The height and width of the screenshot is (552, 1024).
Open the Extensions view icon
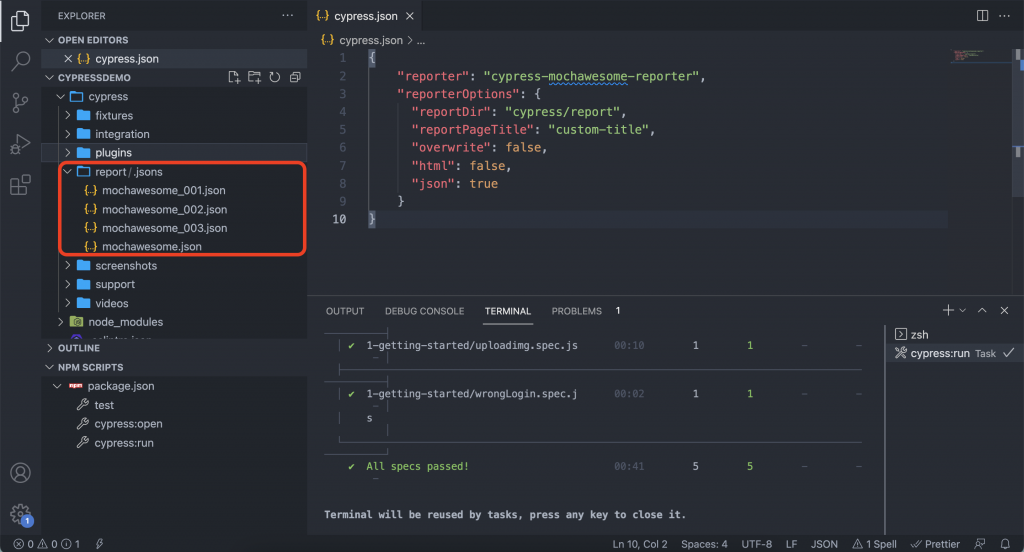[20, 185]
